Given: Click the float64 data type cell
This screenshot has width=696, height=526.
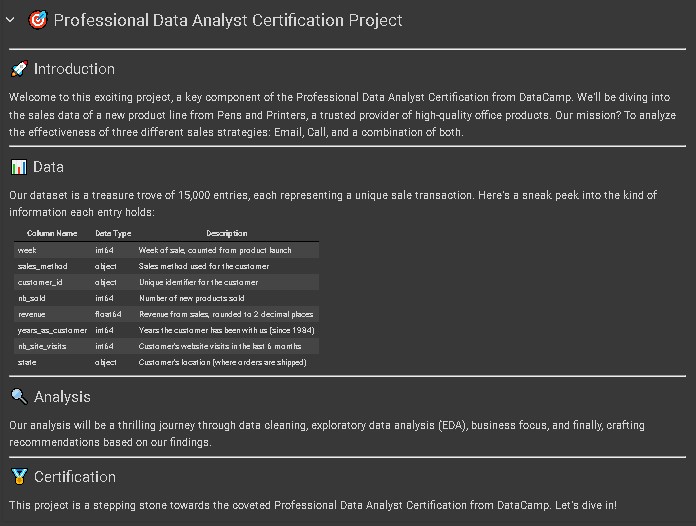Looking at the screenshot, I should 108,314.
